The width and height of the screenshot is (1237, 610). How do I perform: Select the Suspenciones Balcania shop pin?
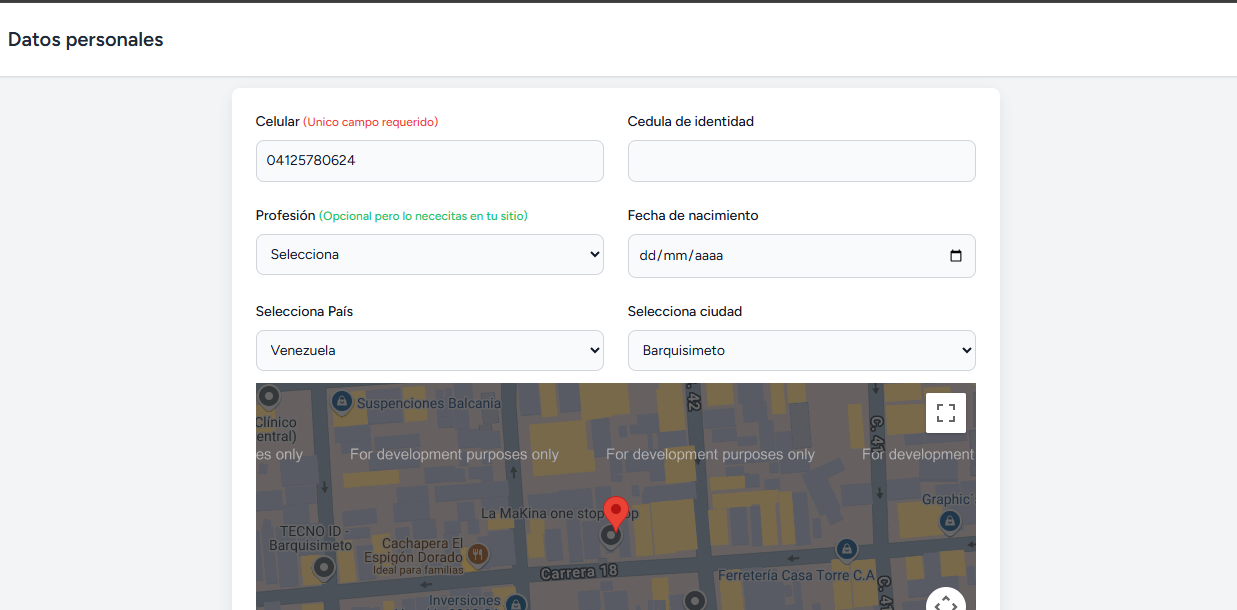341,402
